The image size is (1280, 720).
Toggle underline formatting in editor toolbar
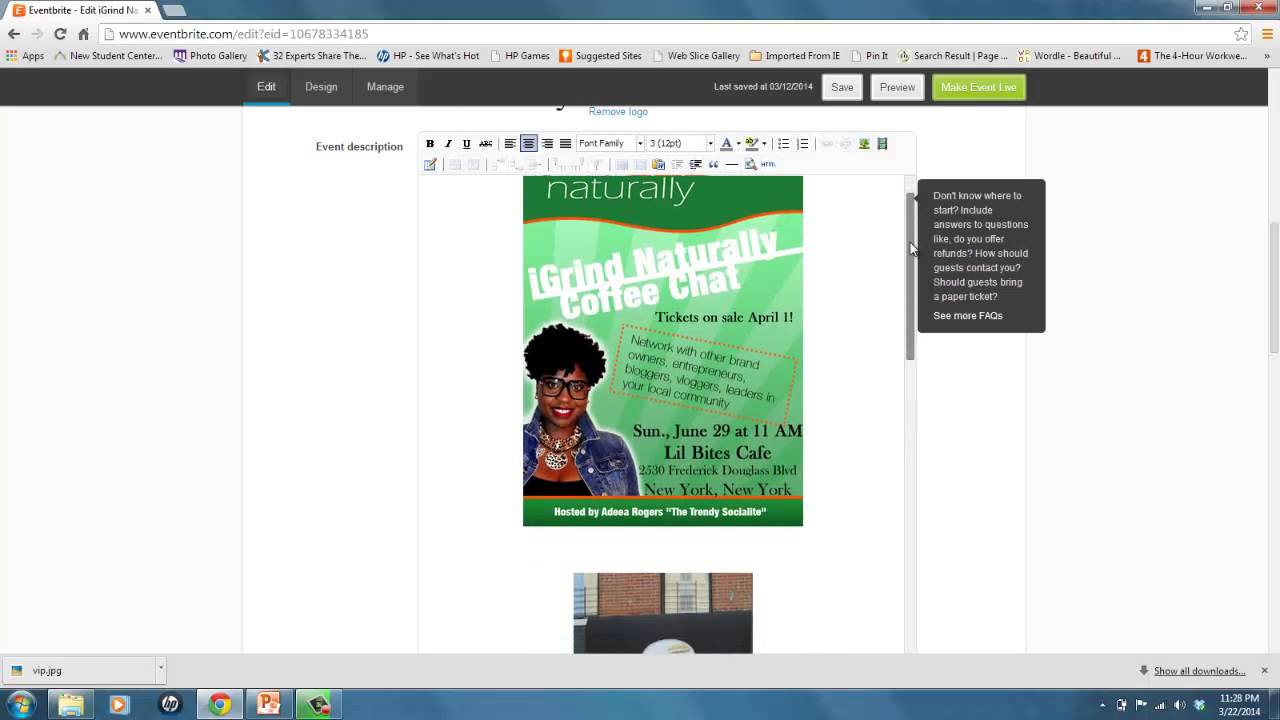(x=466, y=144)
